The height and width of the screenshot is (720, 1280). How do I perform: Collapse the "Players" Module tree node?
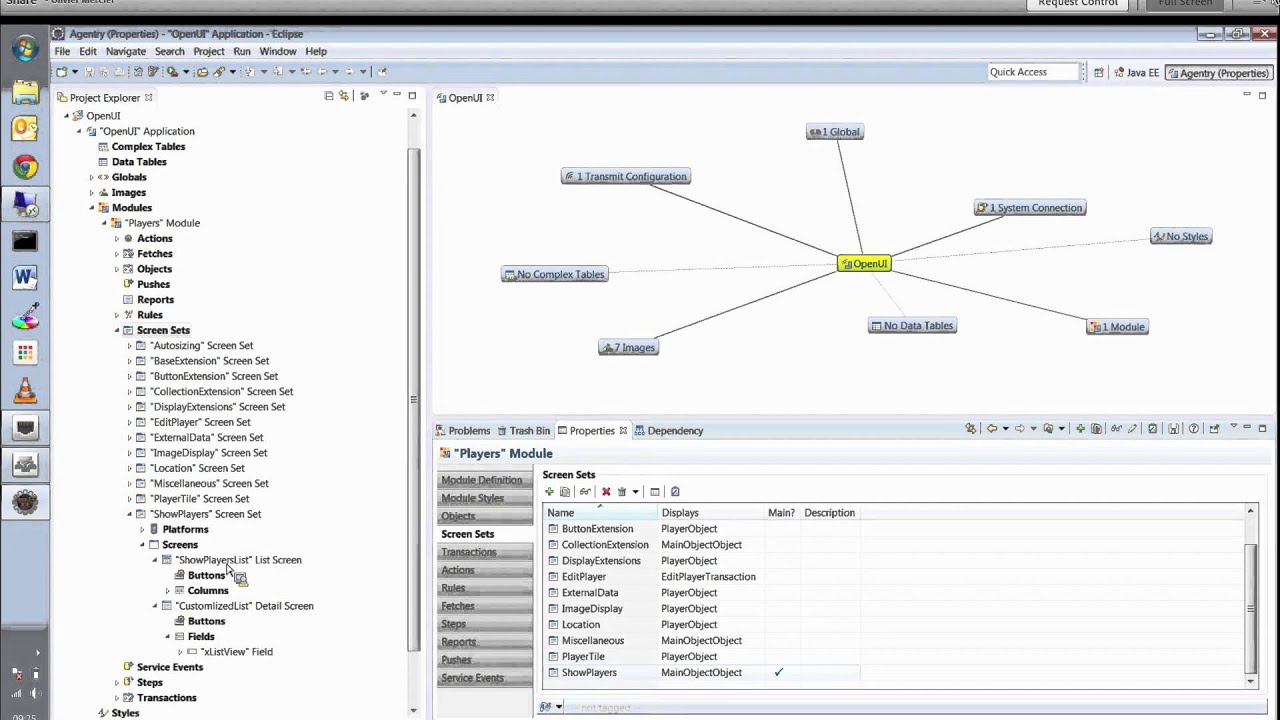coord(104,223)
